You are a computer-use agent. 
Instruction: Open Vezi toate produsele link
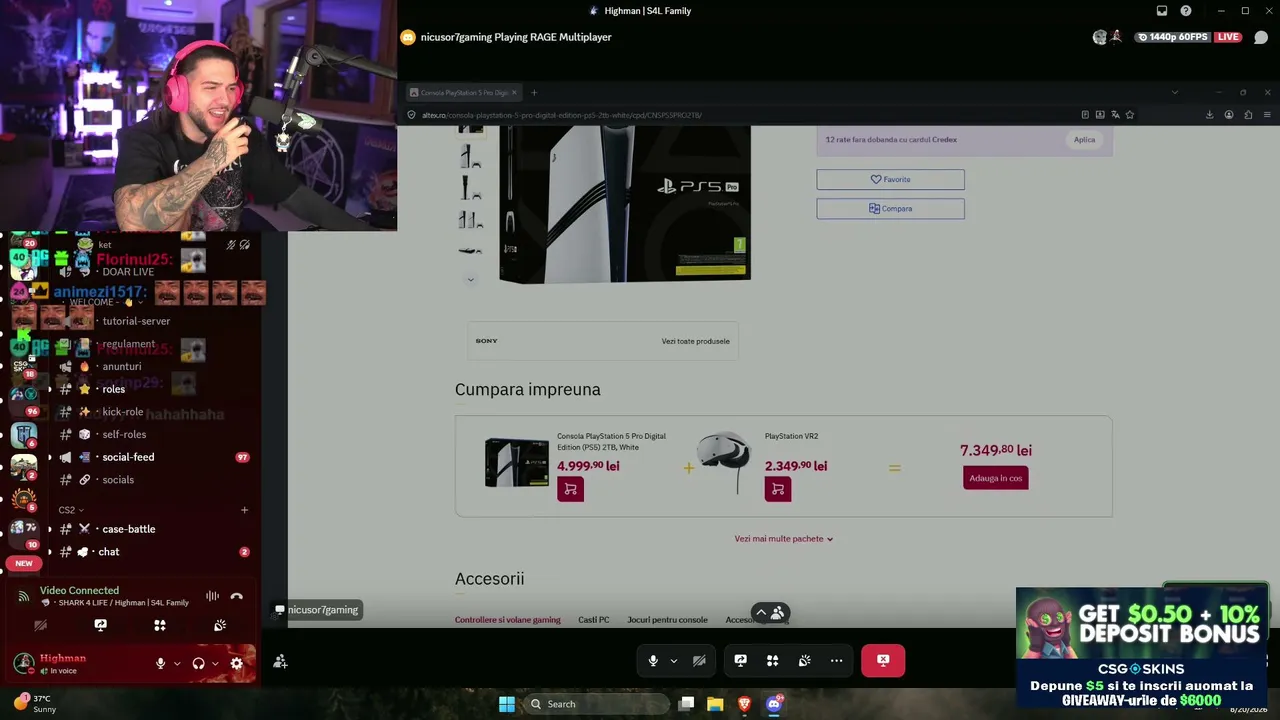(695, 341)
